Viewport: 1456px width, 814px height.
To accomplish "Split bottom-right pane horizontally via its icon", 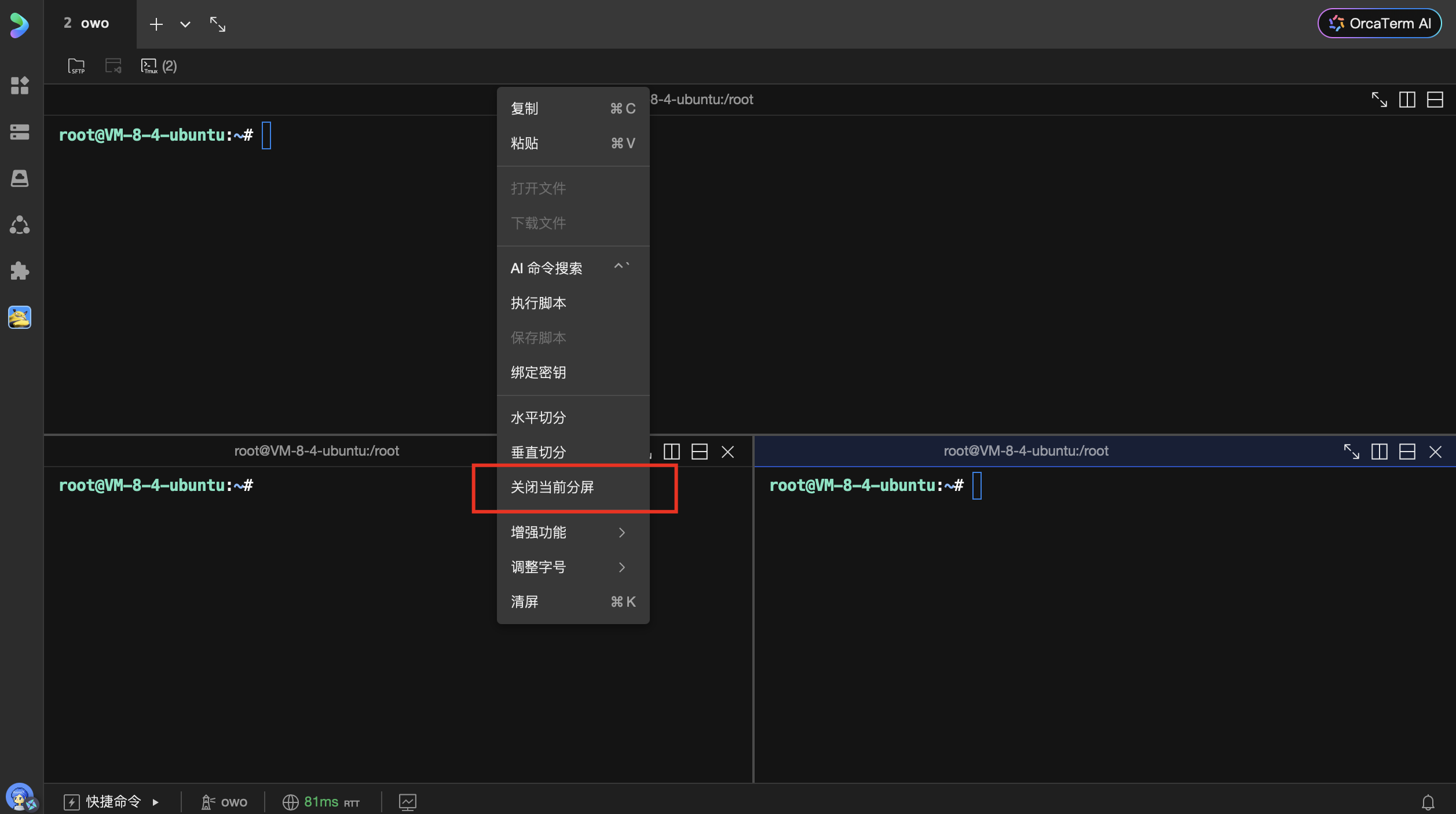I will [1407, 452].
